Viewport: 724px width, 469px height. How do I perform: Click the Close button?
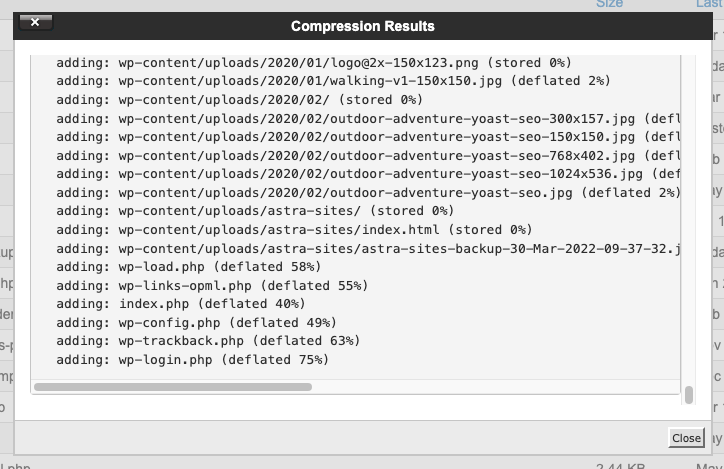[686, 438]
